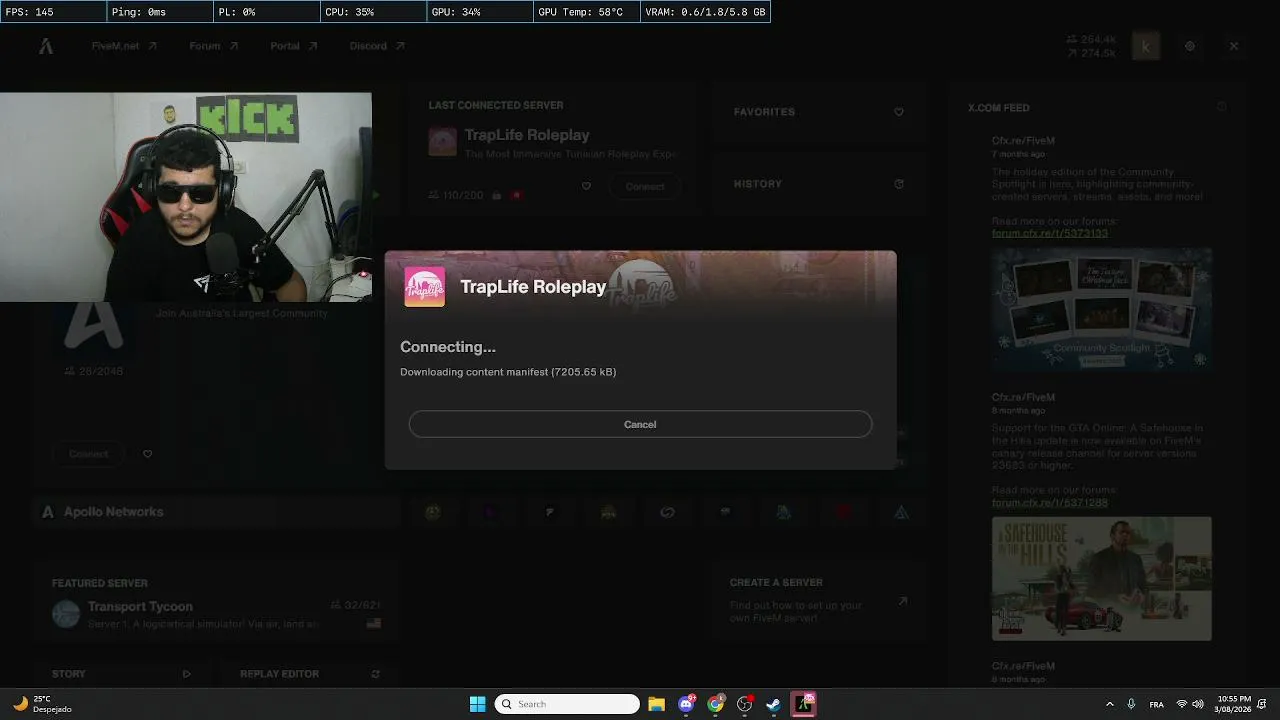Click the swirl-shaped server icon in row
Image resolution: width=1280 pixels, height=720 pixels.
[x=667, y=512]
